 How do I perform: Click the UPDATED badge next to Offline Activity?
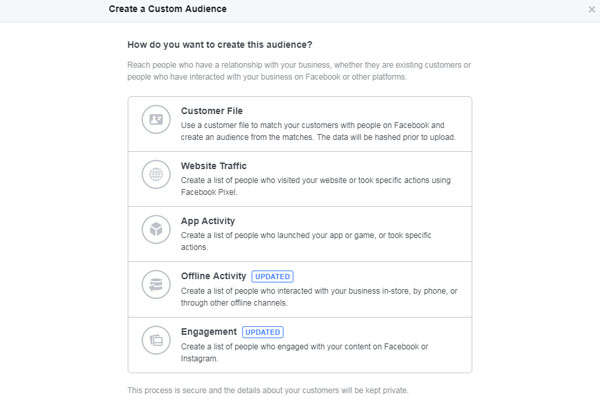(272, 276)
